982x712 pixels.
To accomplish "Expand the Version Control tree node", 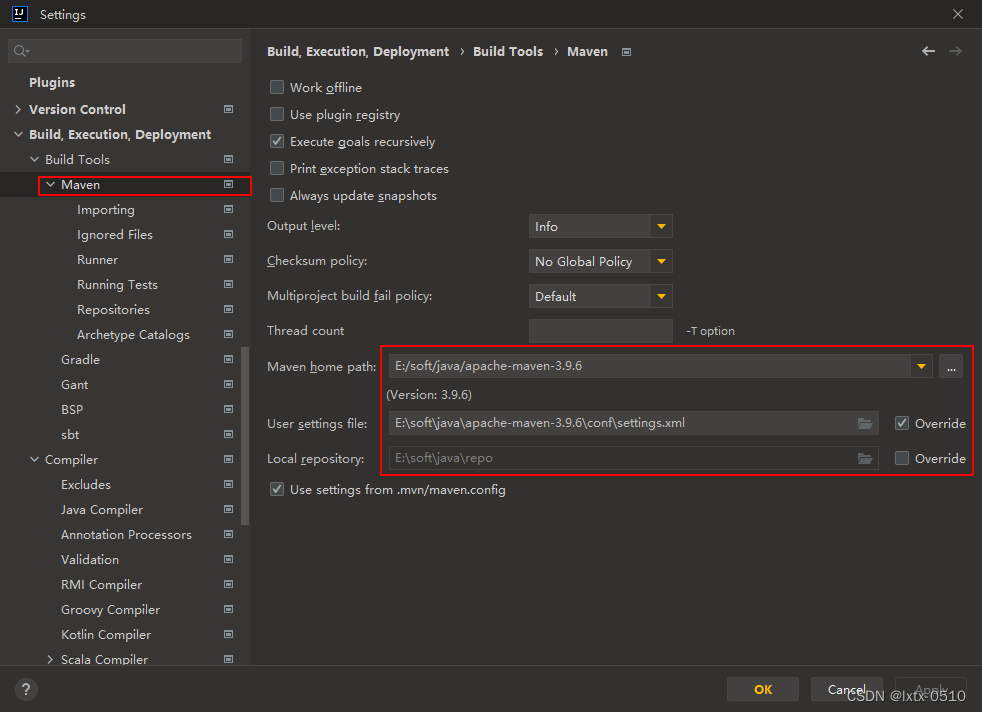I will tap(18, 109).
